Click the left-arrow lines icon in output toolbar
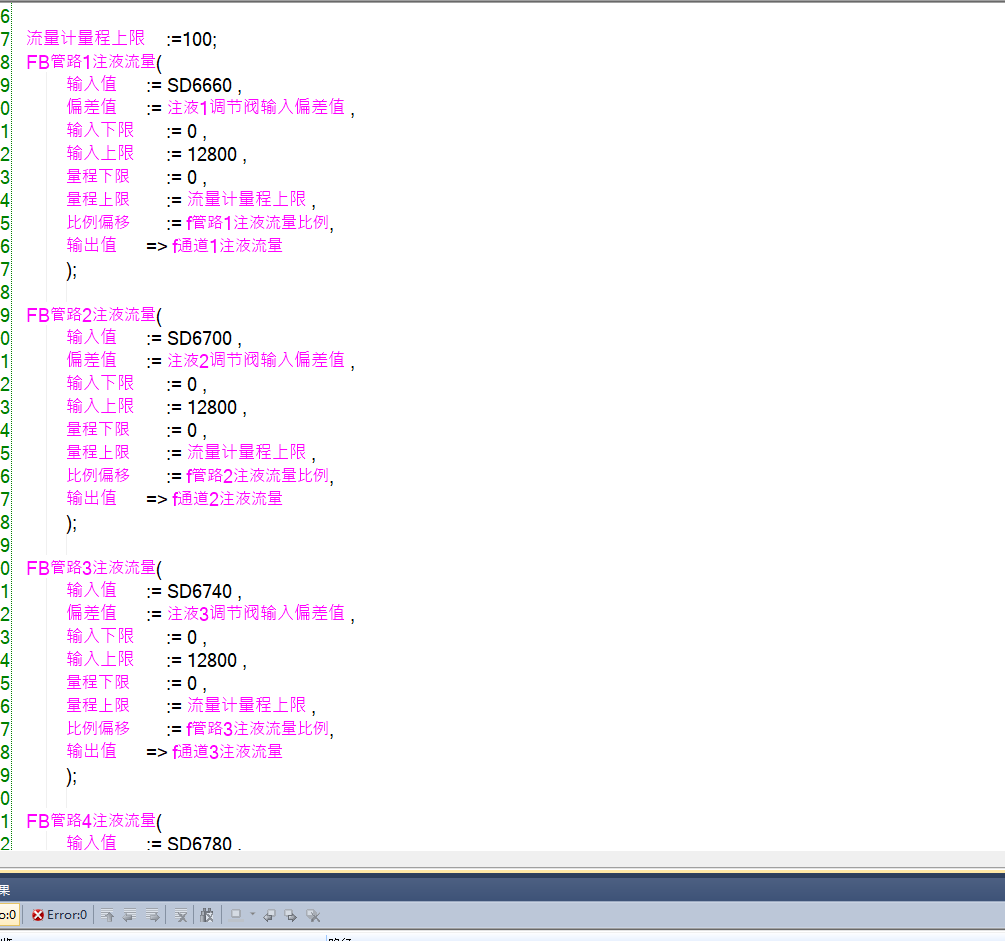 [129, 914]
